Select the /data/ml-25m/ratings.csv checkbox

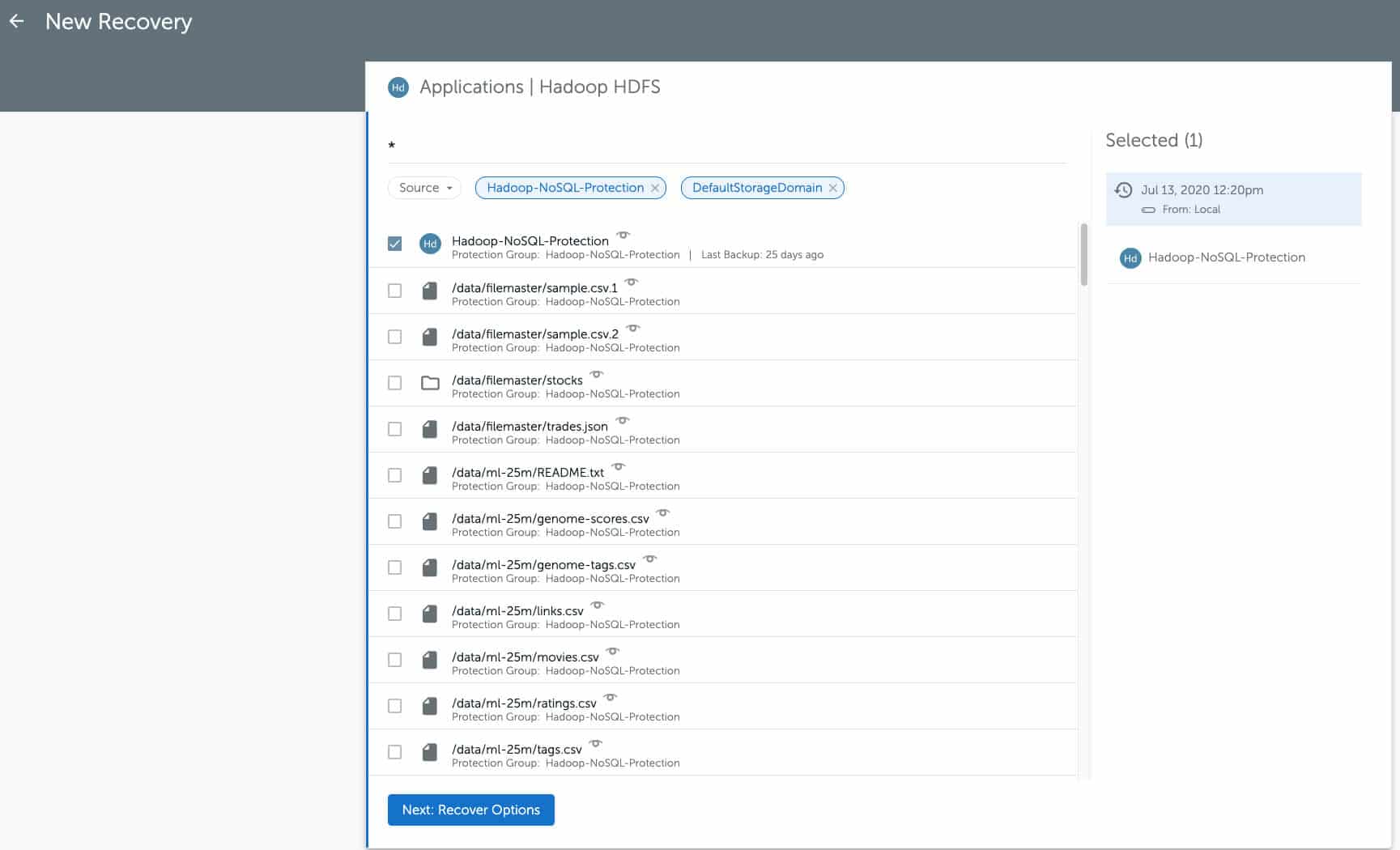[x=394, y=706]
